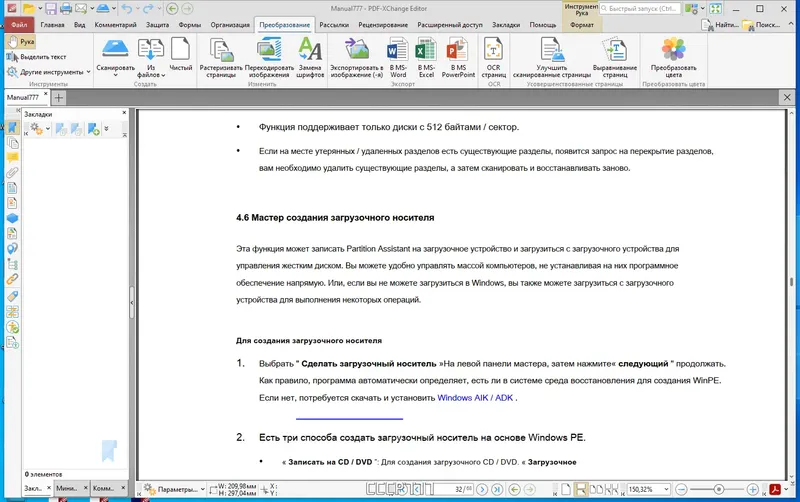Export to В MS PowerPoint
The height and width of the screenshot is (502, 800).
[458, 58]
